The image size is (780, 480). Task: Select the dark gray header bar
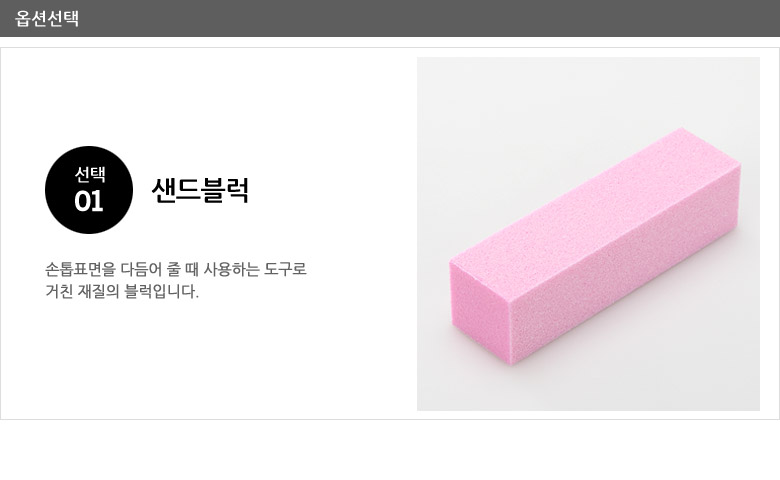(x=390, y=18)
